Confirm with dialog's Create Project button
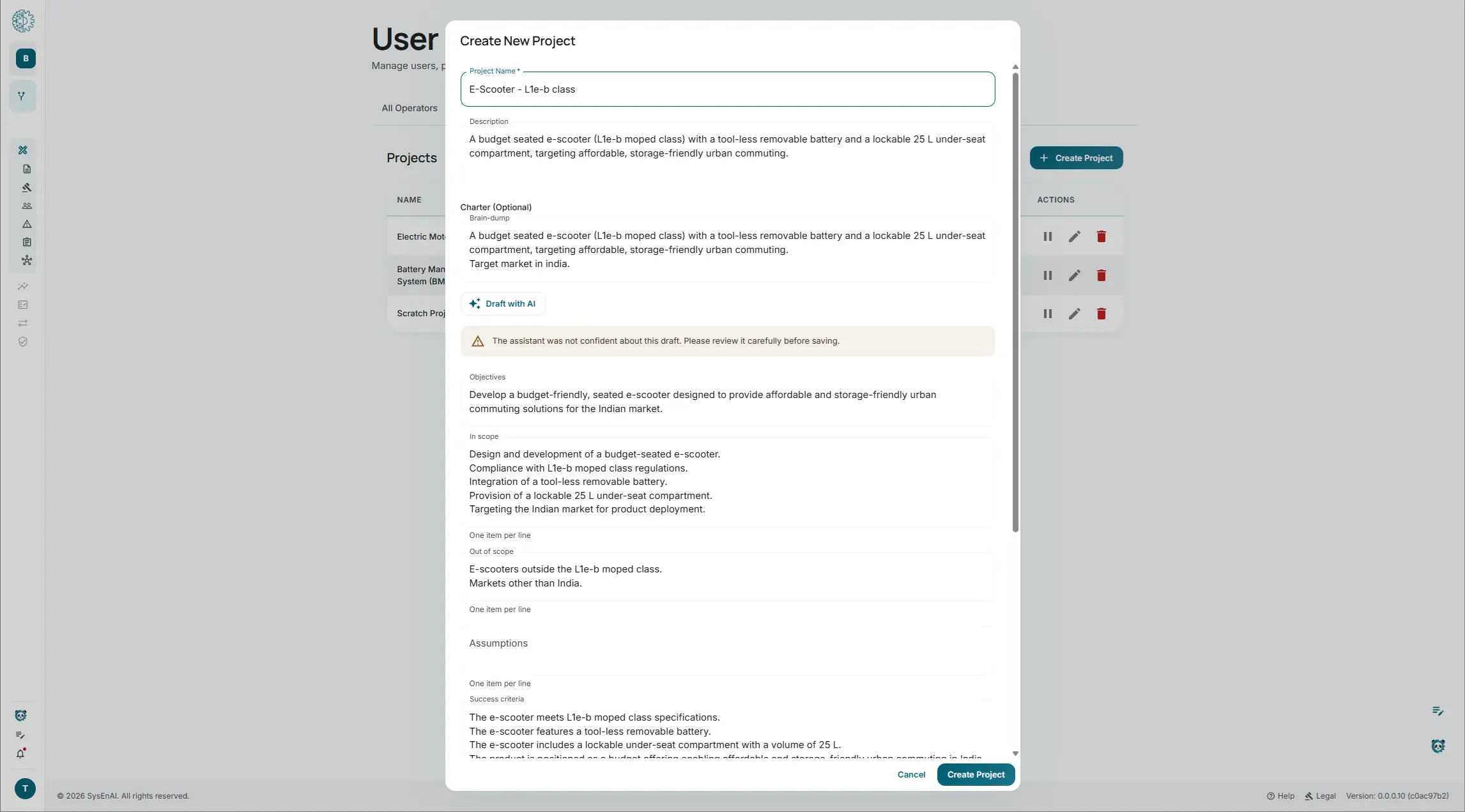 click(976, 774)
